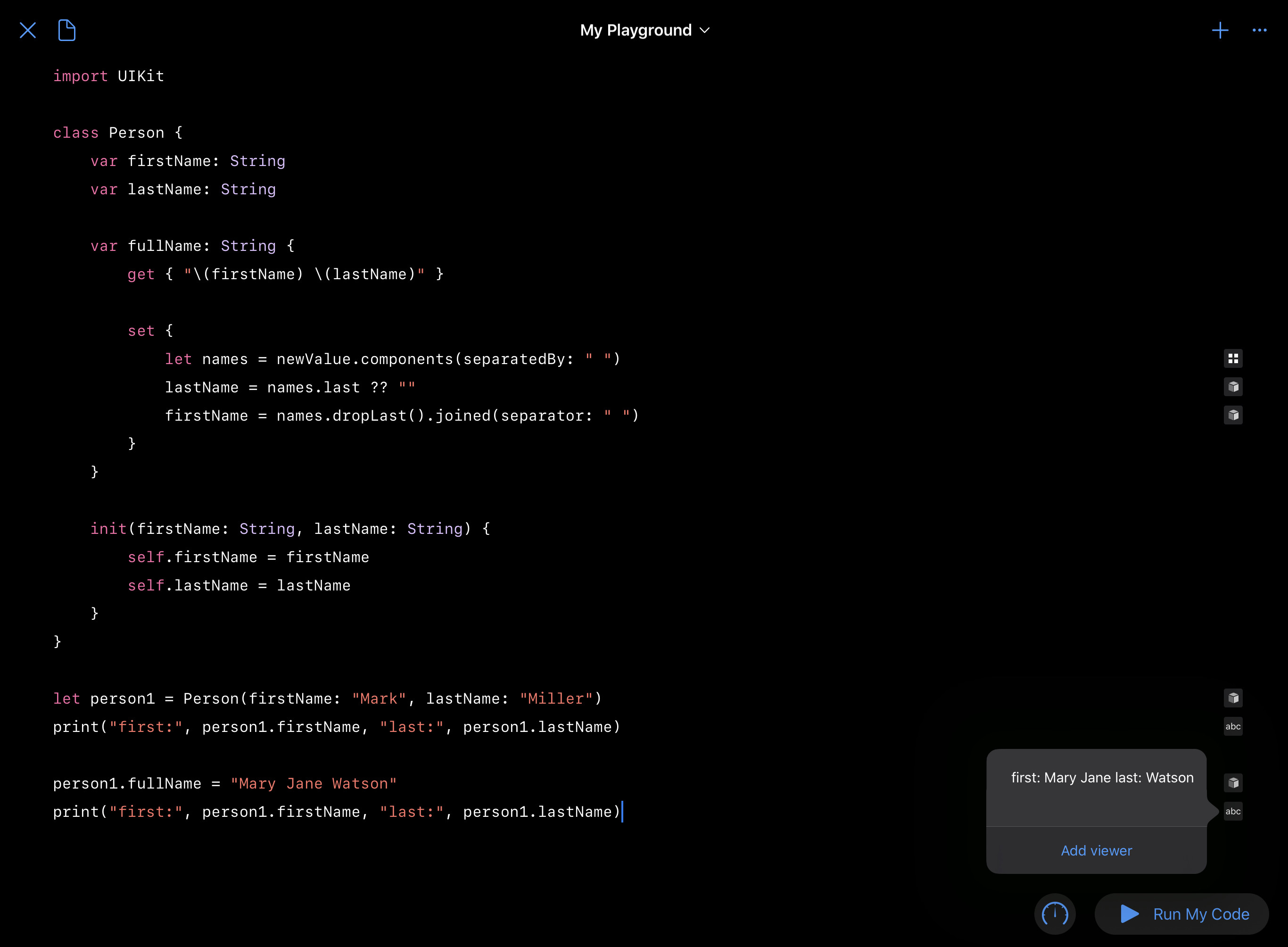This screenshot has height=947, width=1288.
Task: Click the result text 'first: Mary Jane last: Watson'
Action: (x=1102, y=778)
